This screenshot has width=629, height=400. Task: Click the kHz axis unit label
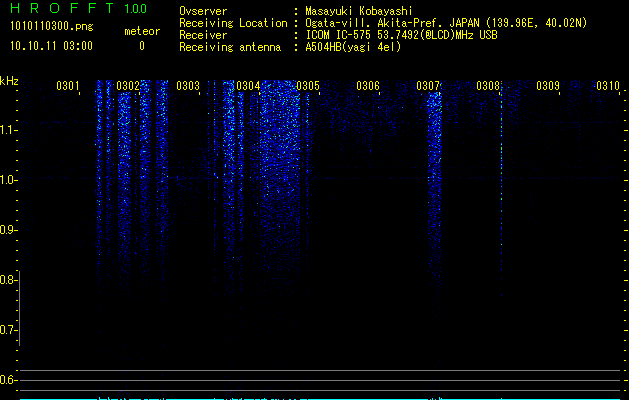[9, 81]
